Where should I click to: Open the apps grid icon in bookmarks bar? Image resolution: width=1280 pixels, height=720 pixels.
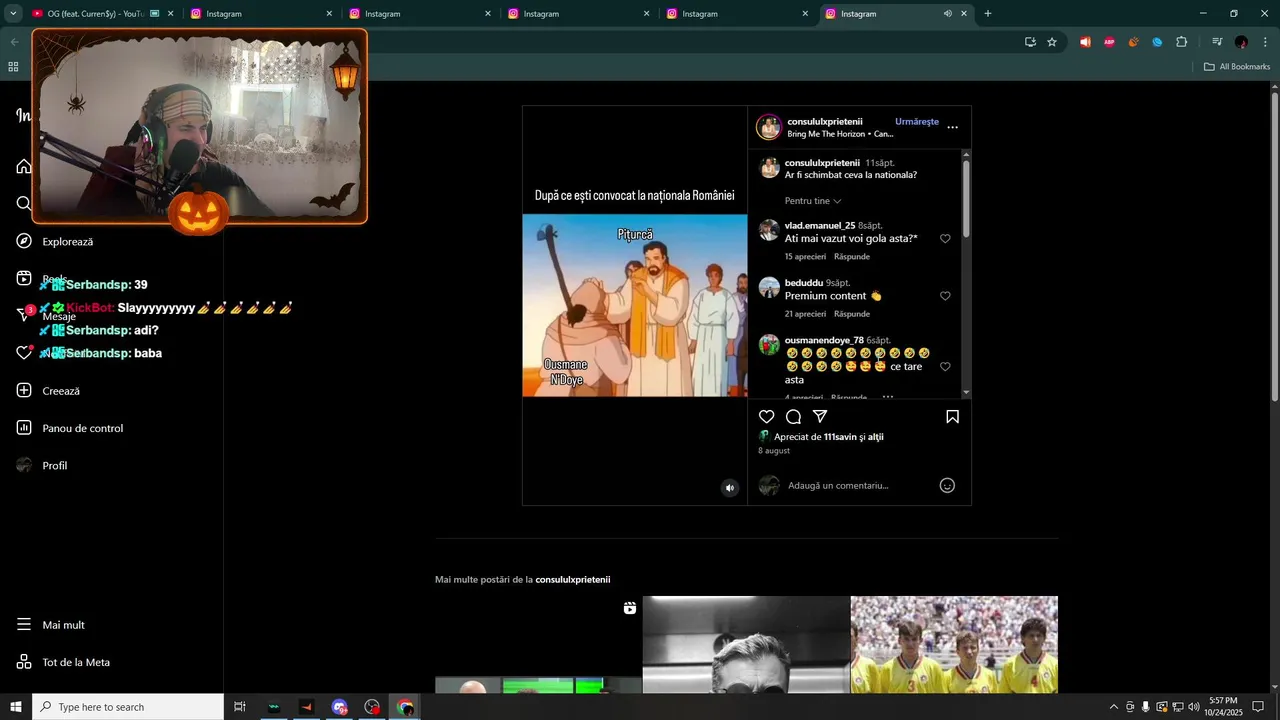13,67
